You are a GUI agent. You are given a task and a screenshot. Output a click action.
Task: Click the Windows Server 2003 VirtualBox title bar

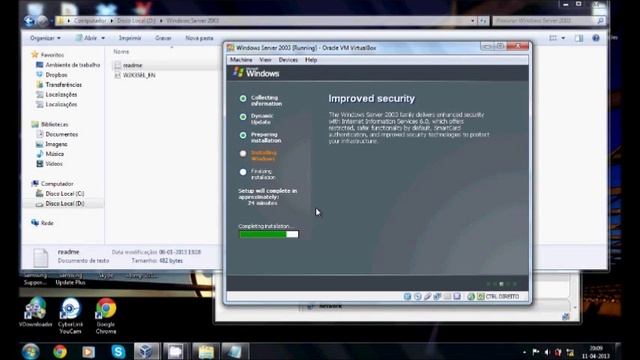(x=351, y=48)
